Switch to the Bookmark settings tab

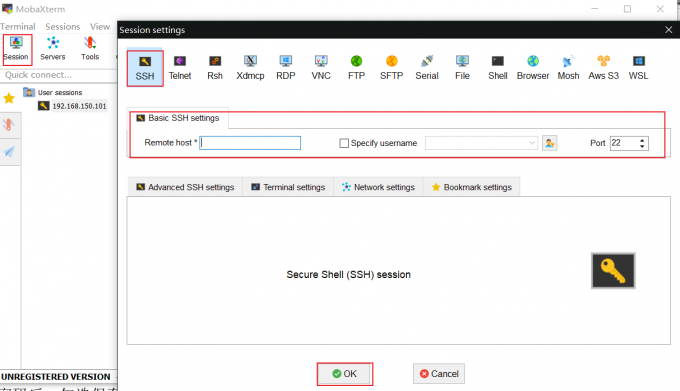[471, 187]
